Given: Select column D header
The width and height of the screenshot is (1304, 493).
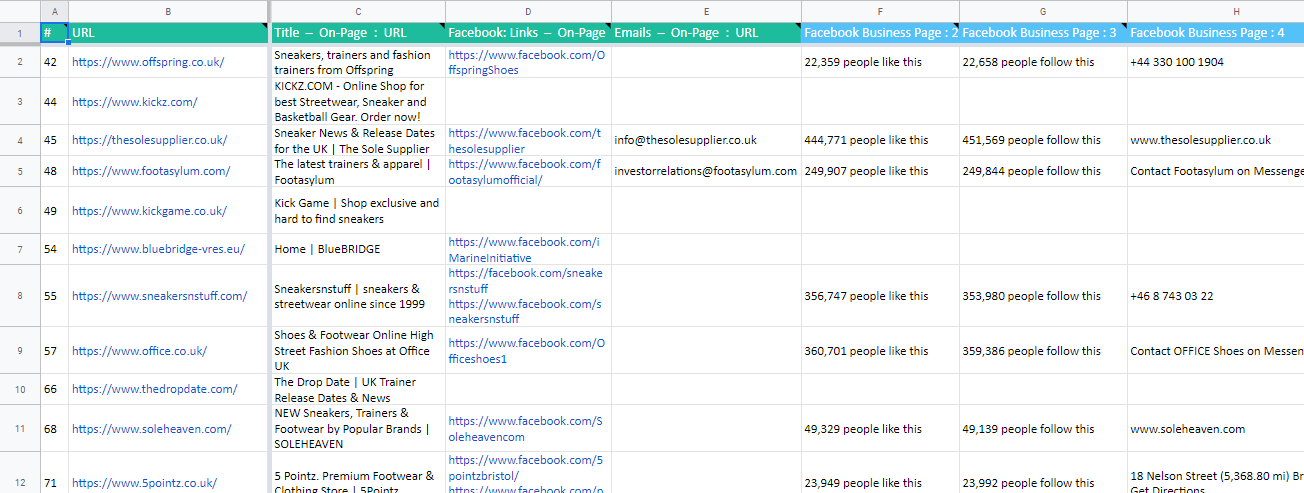Looking at the screenshot, I should point(528,10).
